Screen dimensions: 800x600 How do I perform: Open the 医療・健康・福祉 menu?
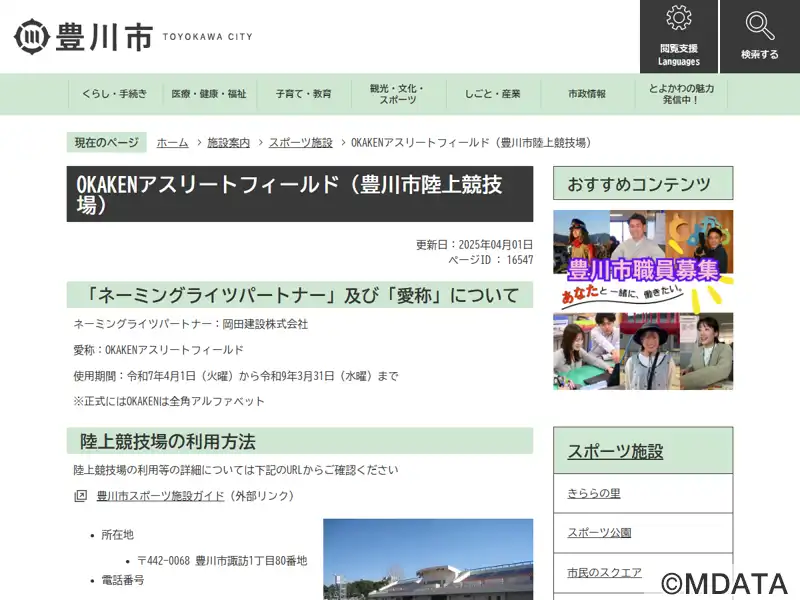click(x=209, y=94)
